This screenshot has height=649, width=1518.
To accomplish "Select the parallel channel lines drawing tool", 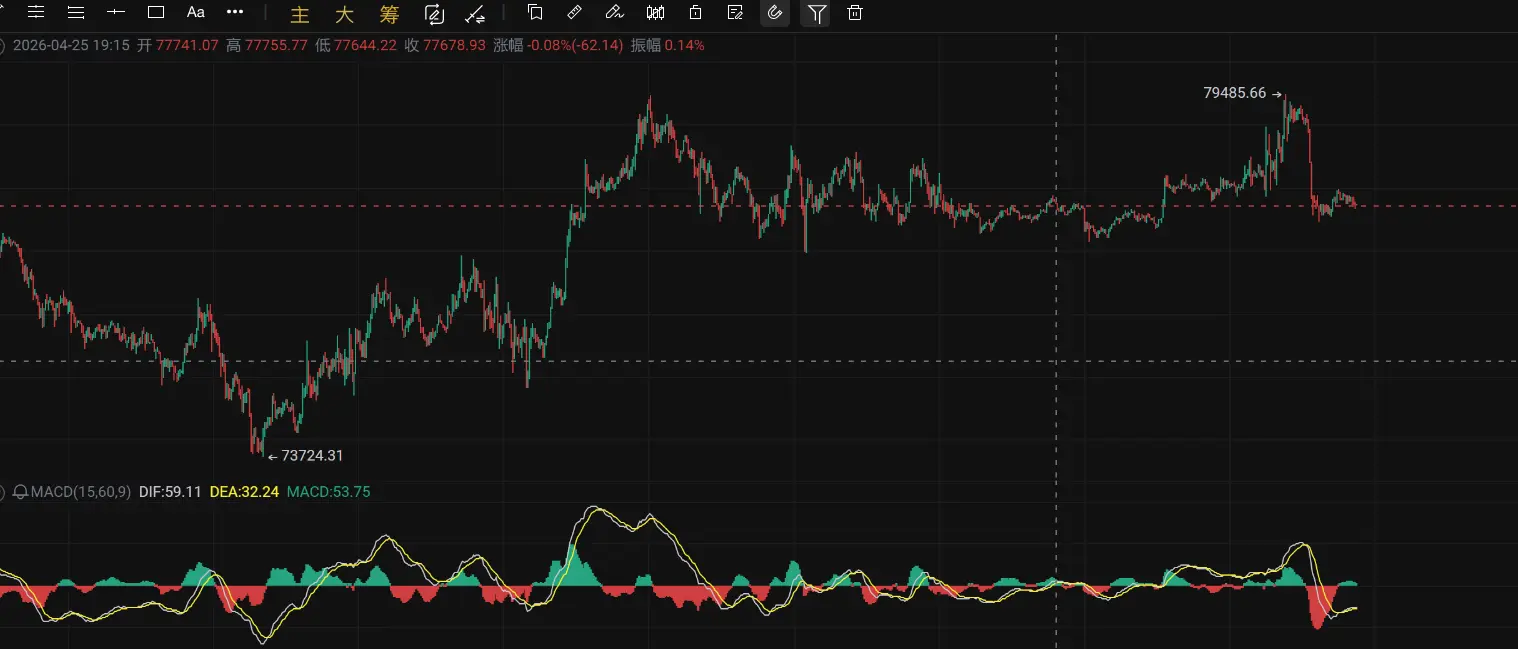I will [x=36, y=12].
